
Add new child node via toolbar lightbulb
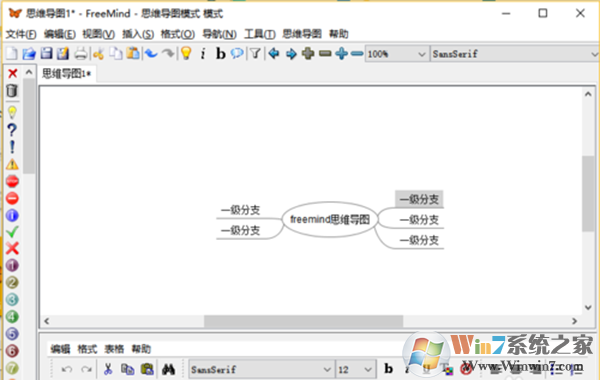[x=186, y=54]
